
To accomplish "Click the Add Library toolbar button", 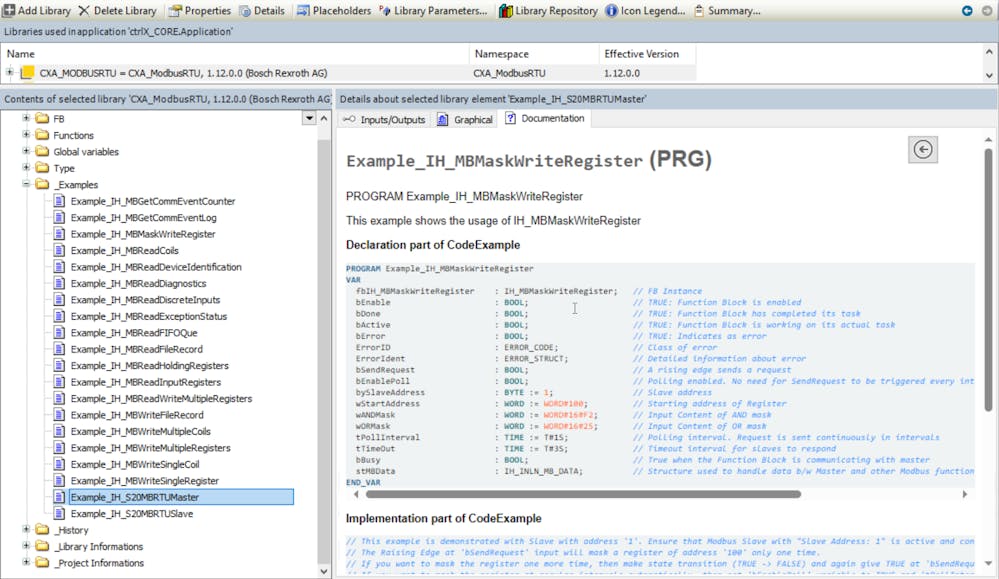I will (x=37, y=10).
